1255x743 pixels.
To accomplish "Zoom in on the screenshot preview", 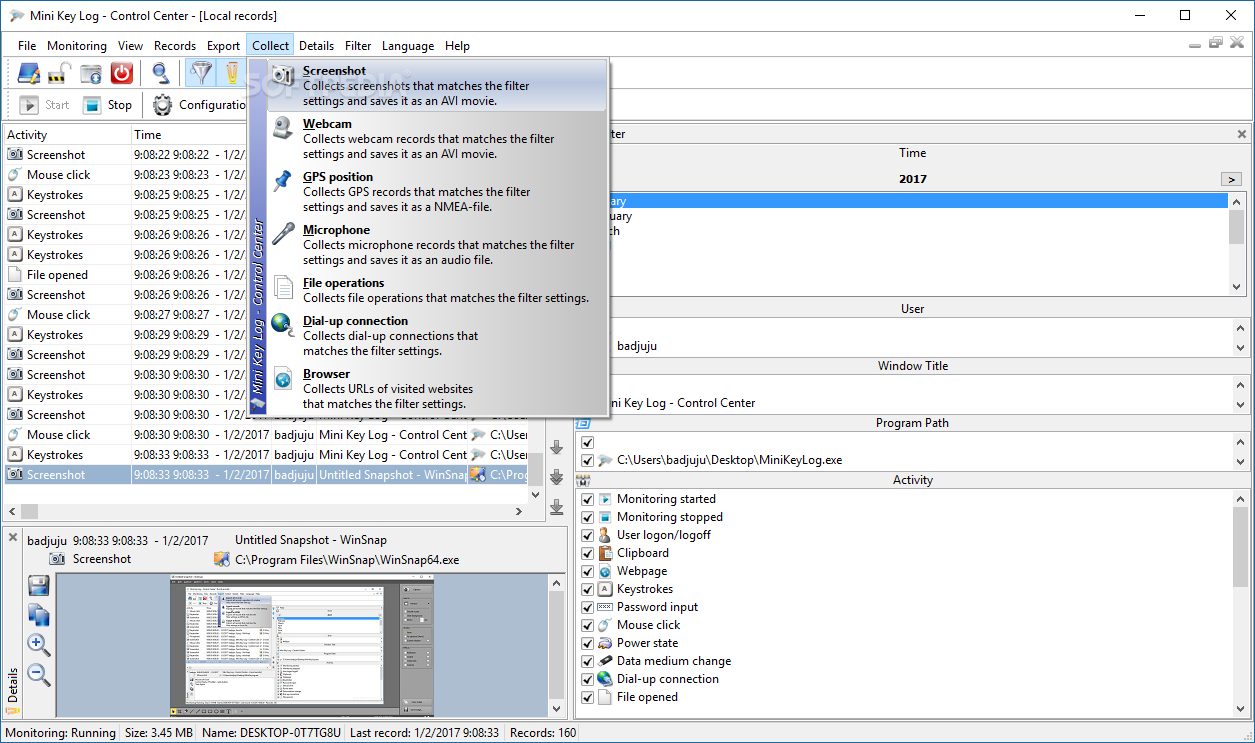I will [x=39, y=645].
